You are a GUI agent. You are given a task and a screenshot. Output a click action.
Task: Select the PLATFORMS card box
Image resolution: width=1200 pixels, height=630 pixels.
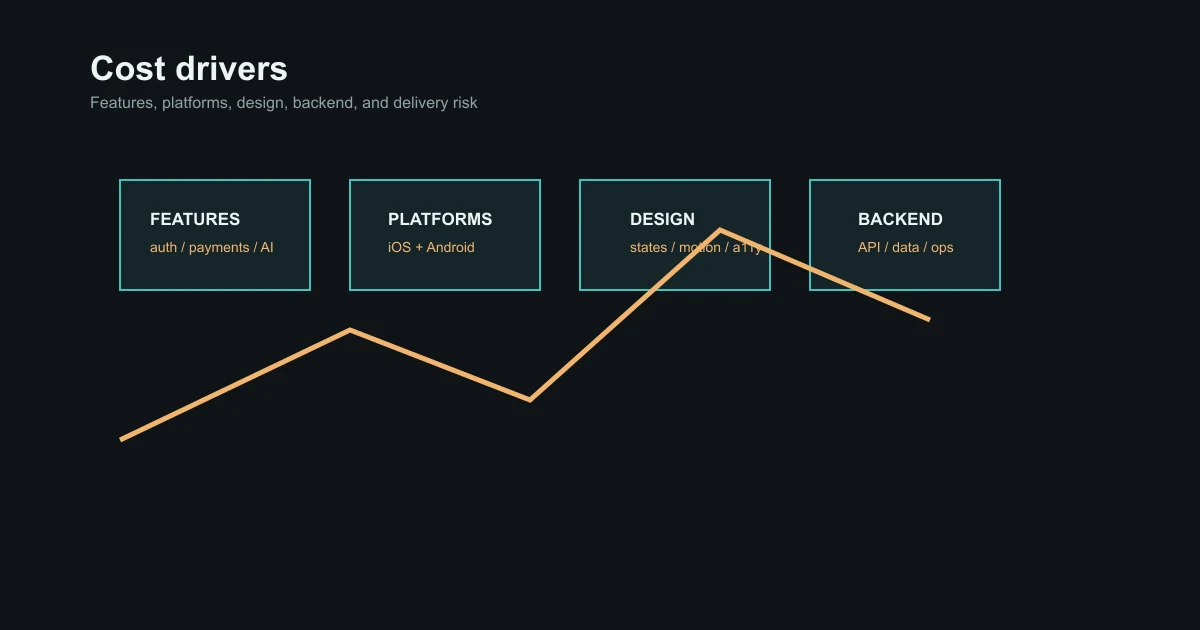pos(445,235)
